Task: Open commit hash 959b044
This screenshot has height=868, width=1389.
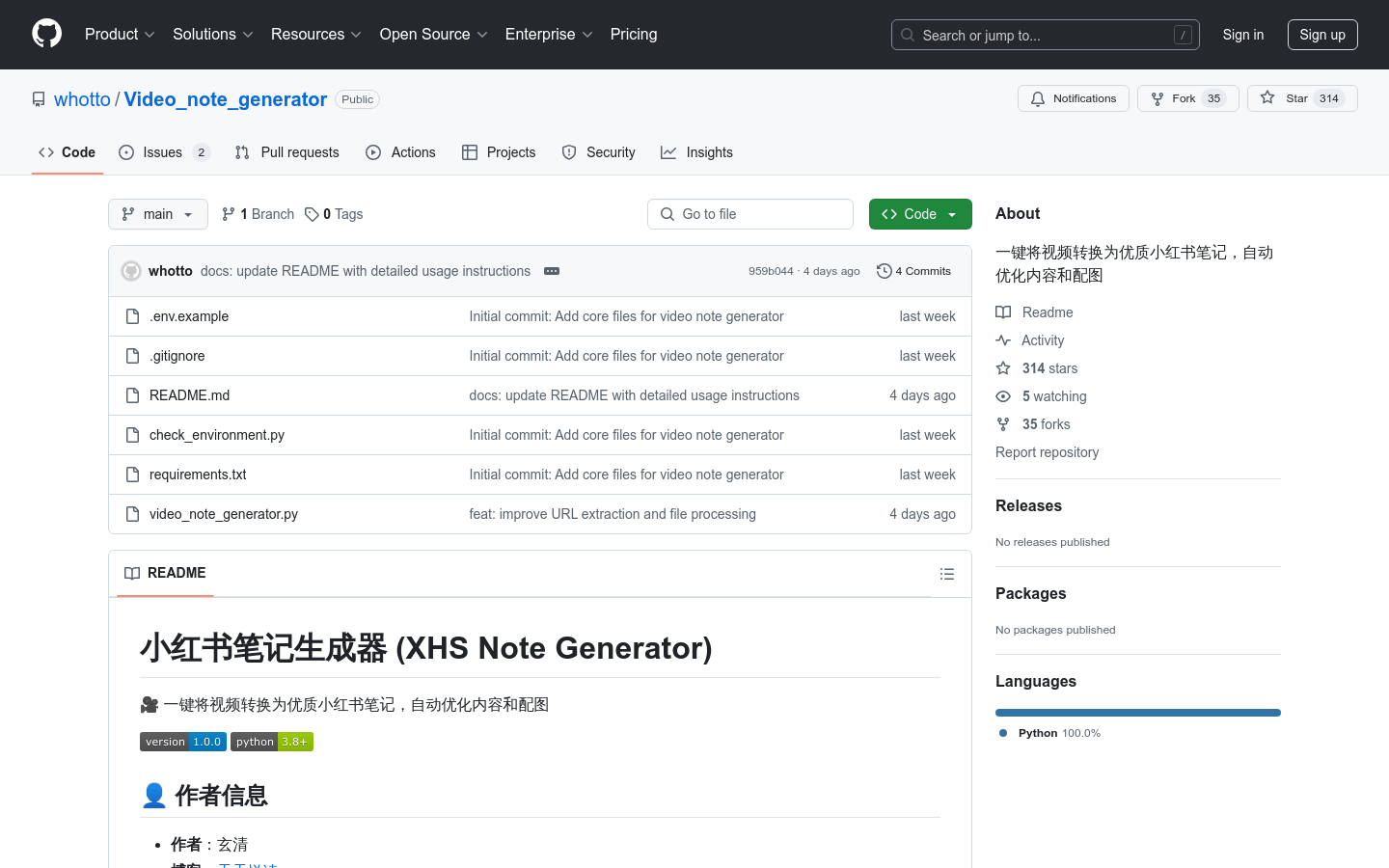Action: pos(771,271)
